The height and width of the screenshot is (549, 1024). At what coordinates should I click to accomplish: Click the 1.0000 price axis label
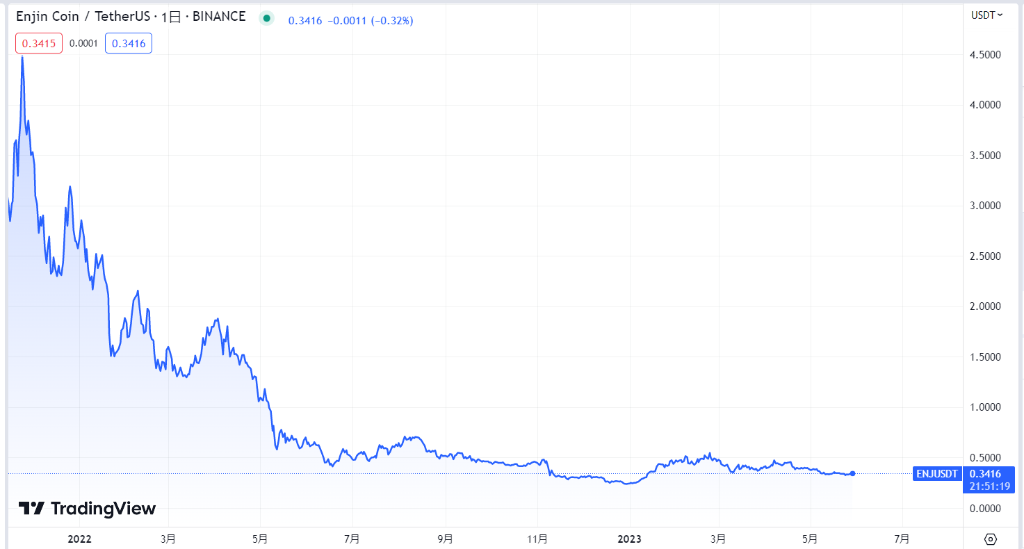[985, 407]
